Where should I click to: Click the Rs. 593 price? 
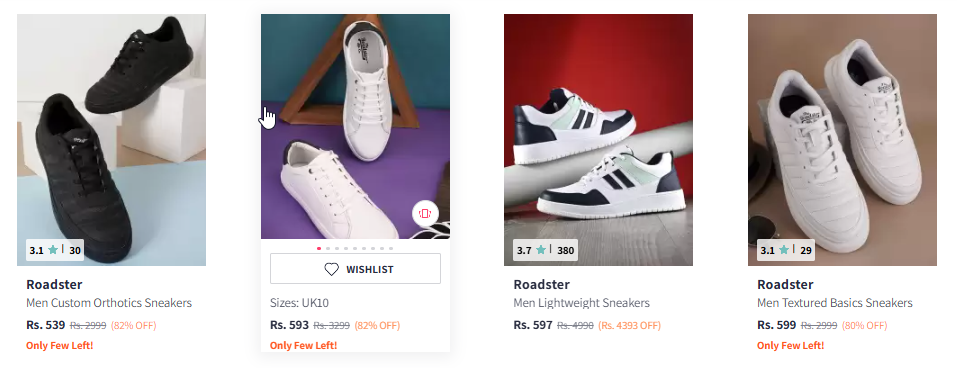point(289,325)
